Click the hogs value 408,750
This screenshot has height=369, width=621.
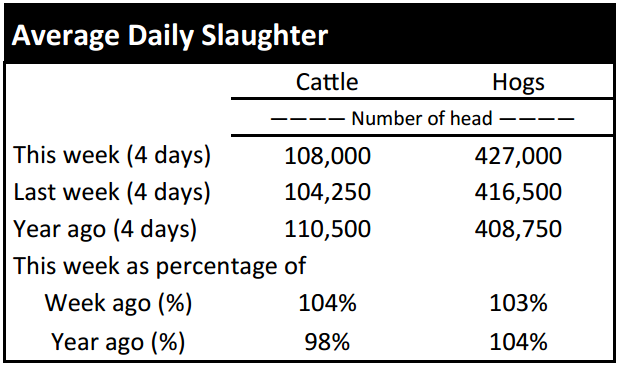[x=518, y=229]
